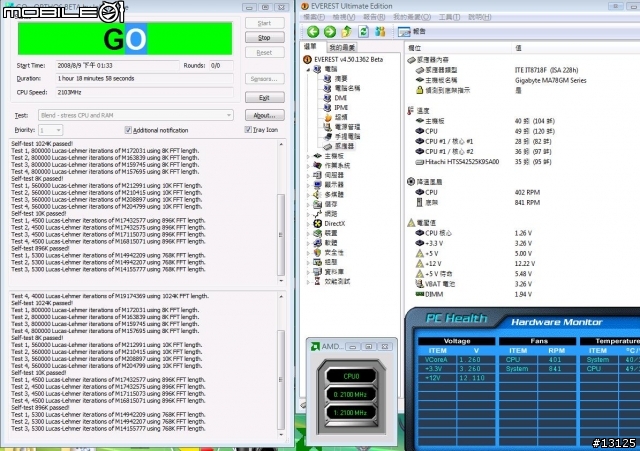
Task: Expand the 儲存 storage node
Action: tap(309, 204)
